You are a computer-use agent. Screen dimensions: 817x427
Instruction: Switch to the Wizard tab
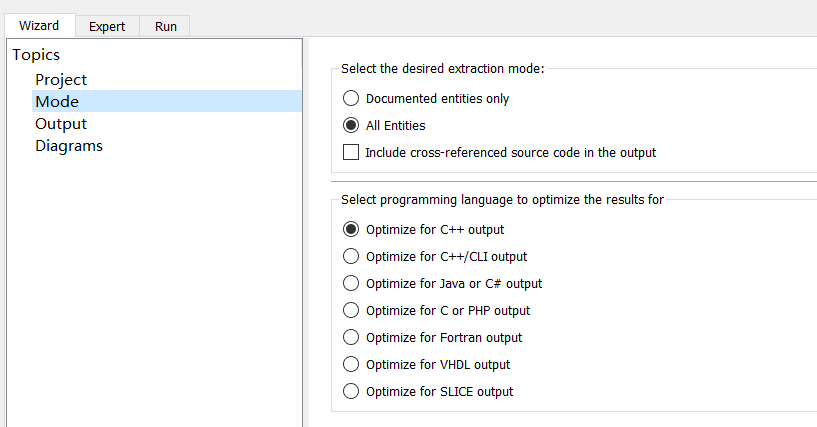click(38, 26)
